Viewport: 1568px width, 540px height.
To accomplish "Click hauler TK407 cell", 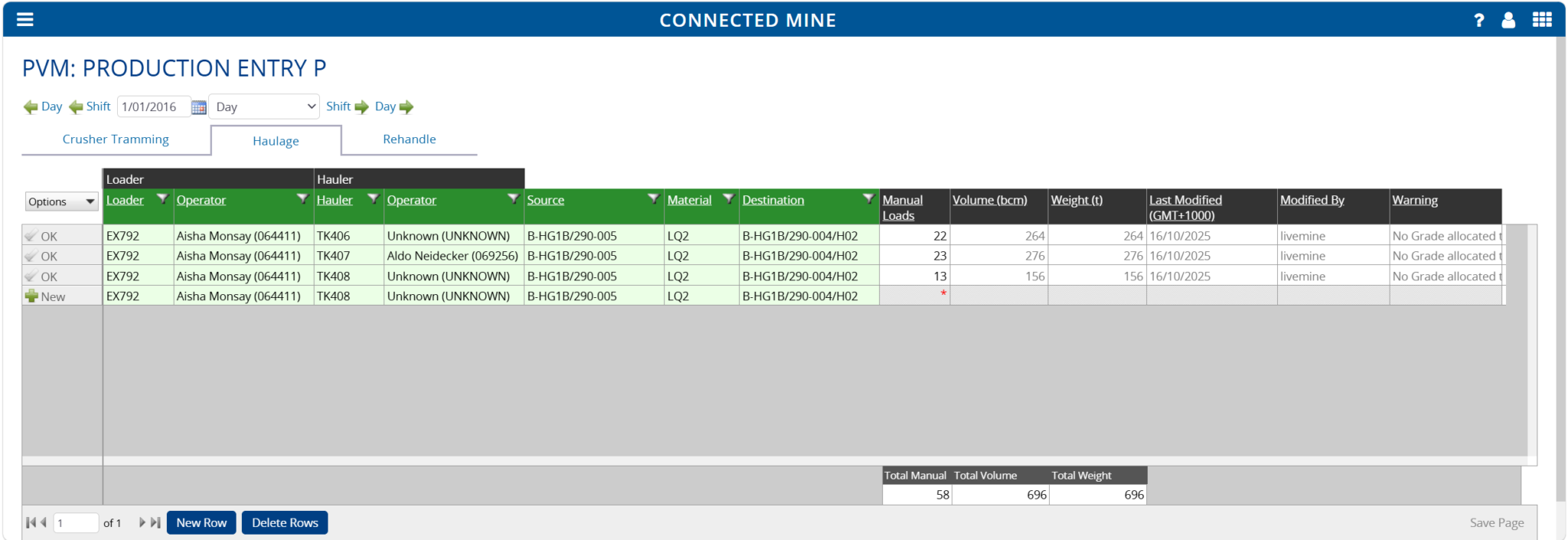I will [x=348, y=256].
